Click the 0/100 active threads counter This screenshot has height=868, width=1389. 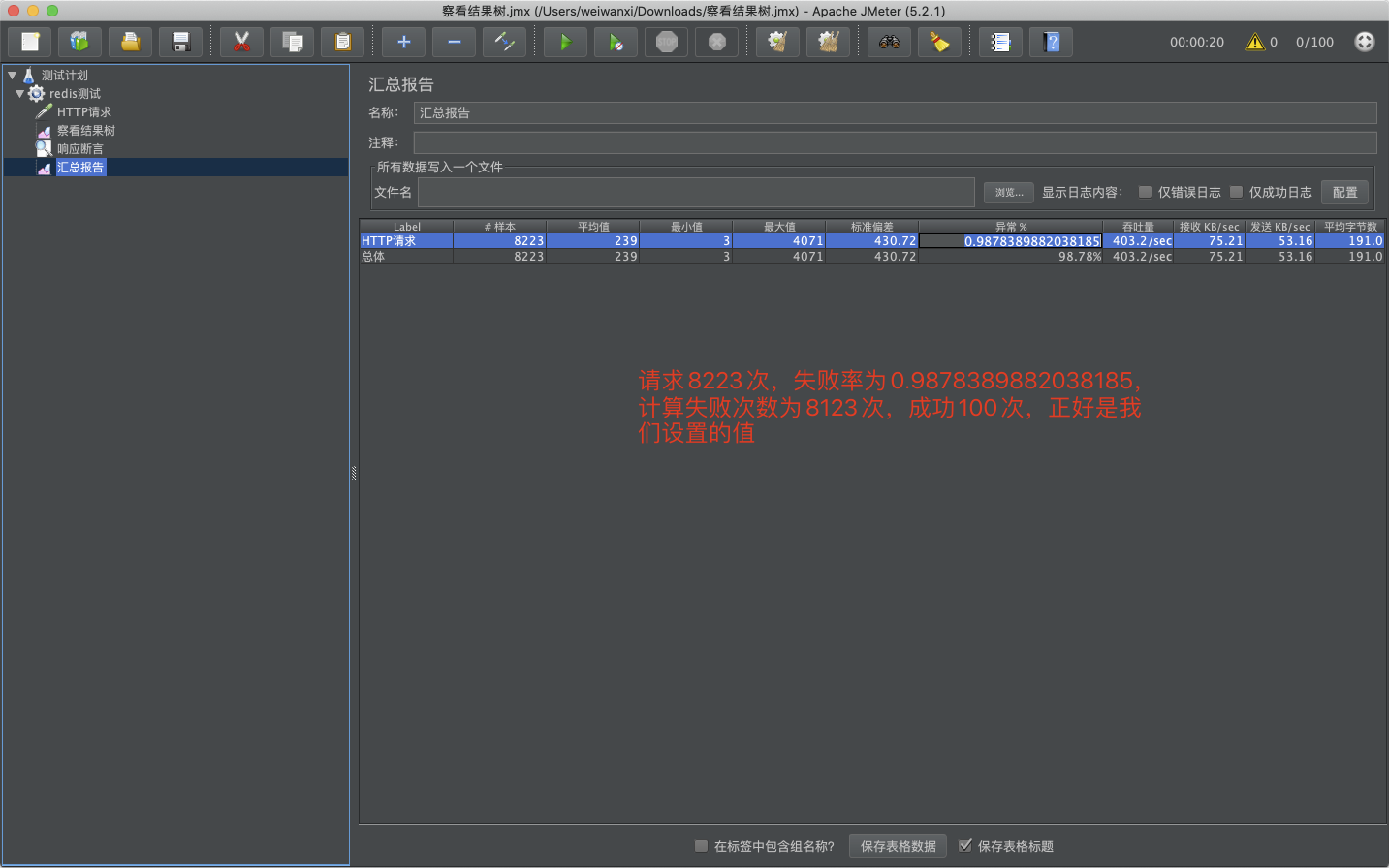(1314, 42)
